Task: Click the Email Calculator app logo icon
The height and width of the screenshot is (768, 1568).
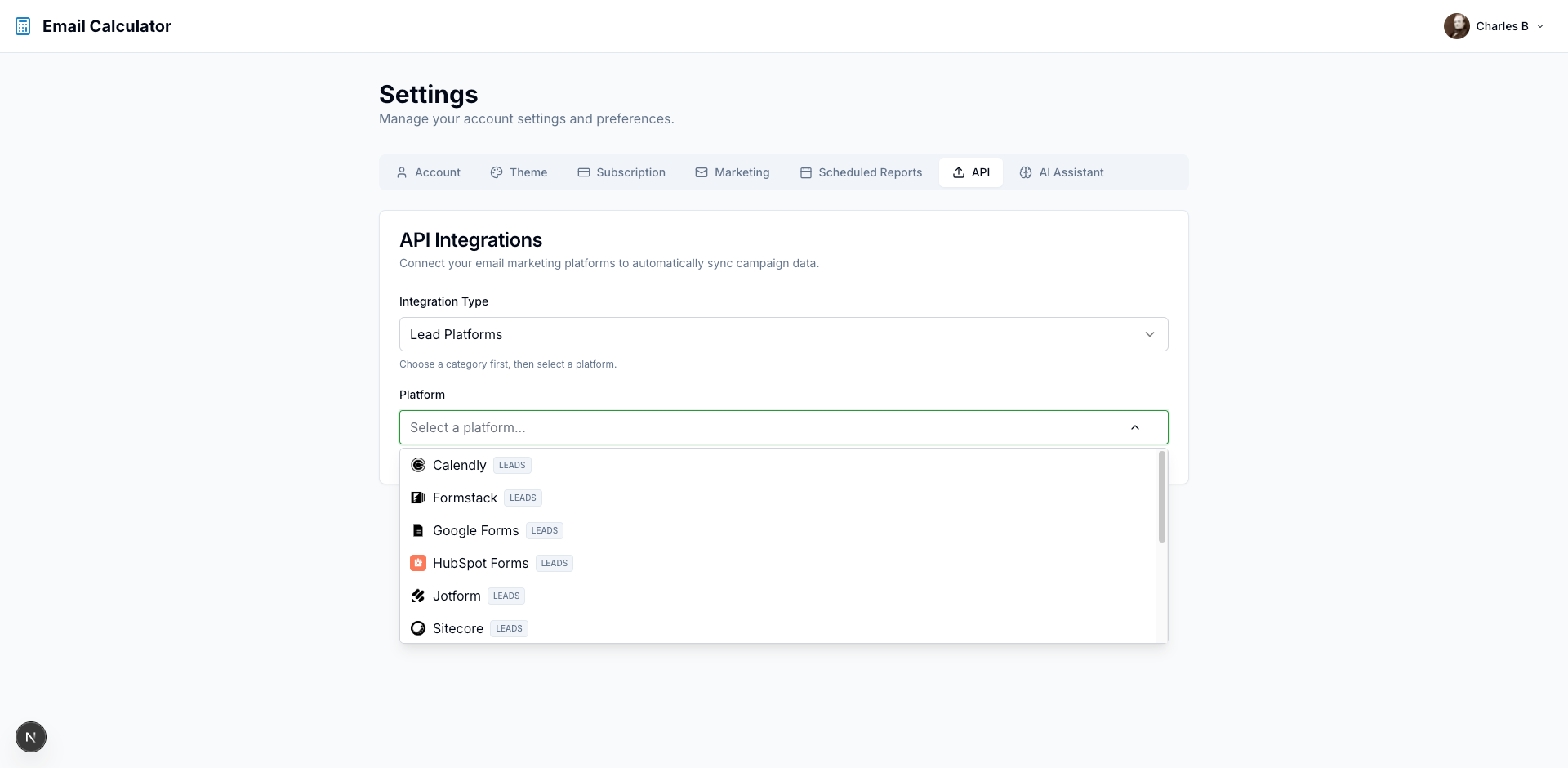Action: pyautogui.click(x=23, y=25)
